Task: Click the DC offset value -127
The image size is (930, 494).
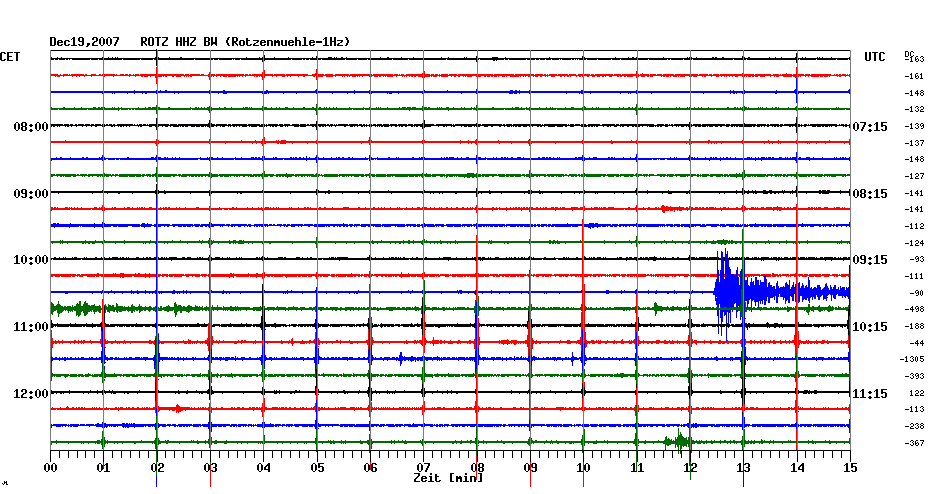Action: [x=914, y=177]
